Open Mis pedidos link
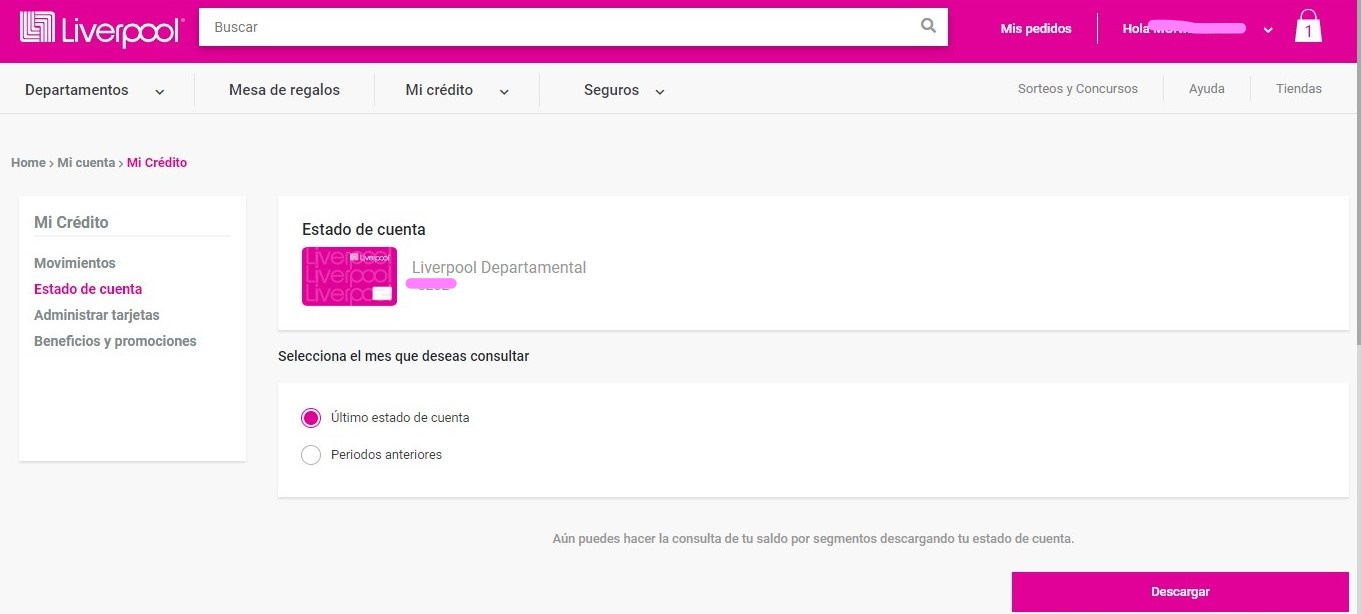The width and height of the screenshot is (1361, 614). (x=1035, y=29)
